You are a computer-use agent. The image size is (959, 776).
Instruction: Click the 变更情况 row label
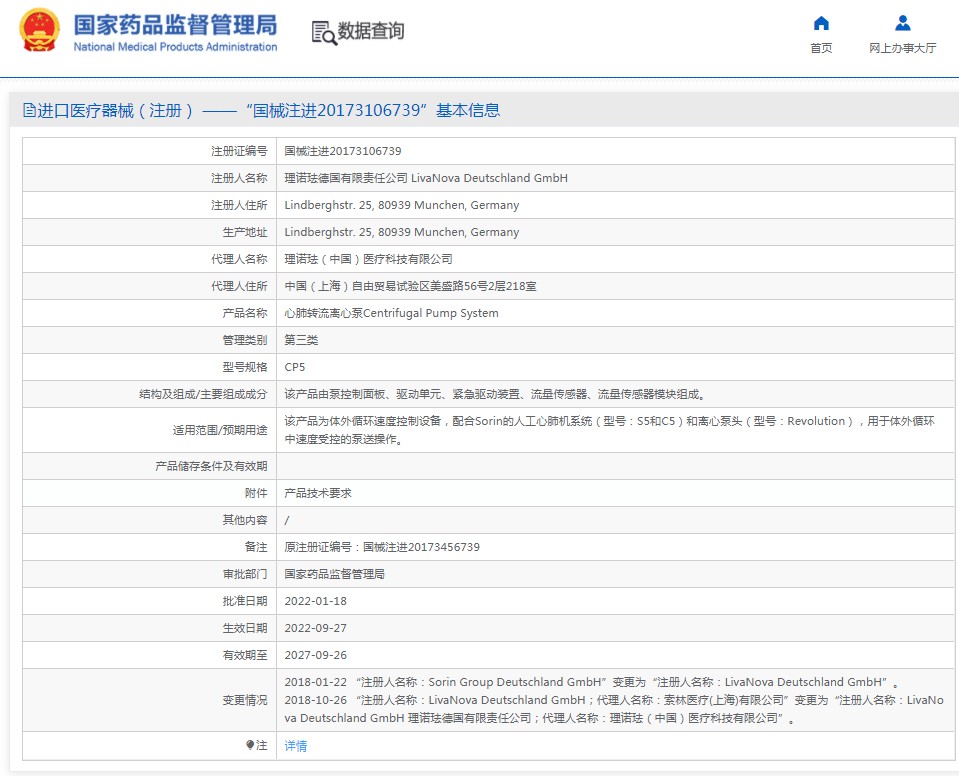[x=245, y=700]
